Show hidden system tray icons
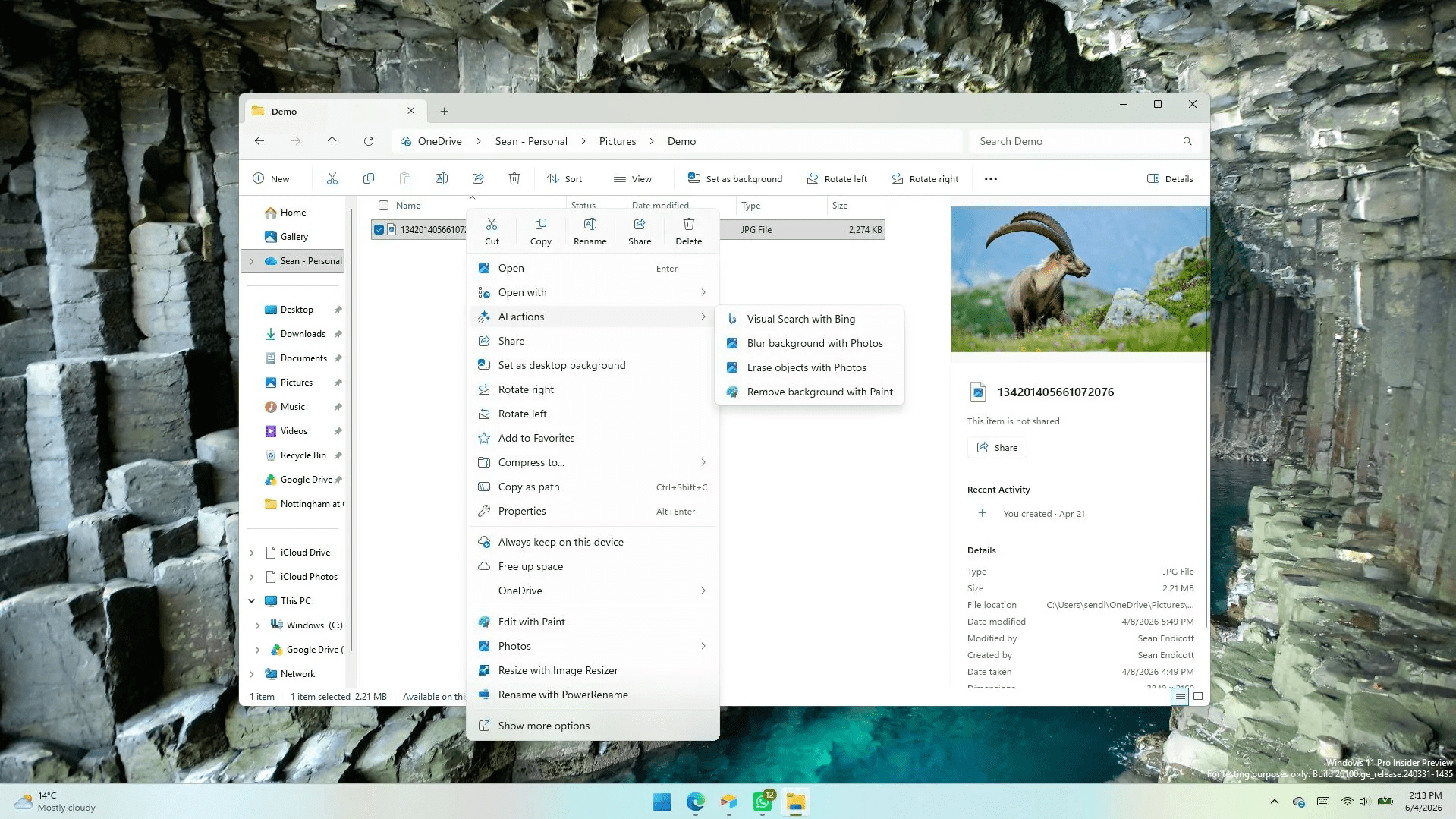This screenshot has height=819, width=1456. pyautogui.click(x=1275, y=802)
